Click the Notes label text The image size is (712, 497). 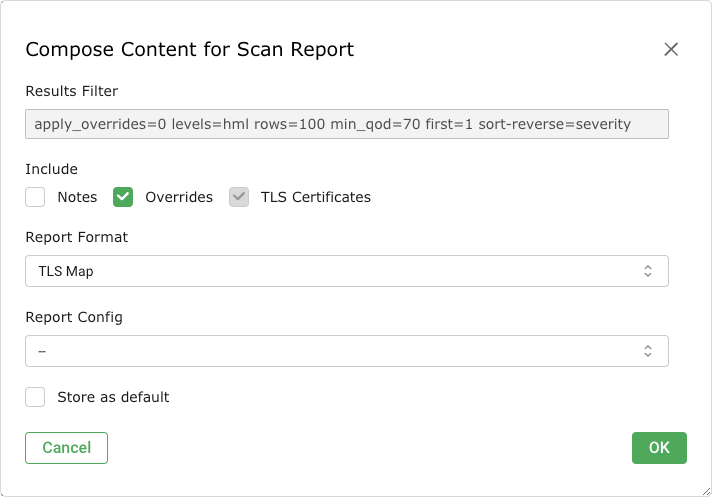click(77, 197)
